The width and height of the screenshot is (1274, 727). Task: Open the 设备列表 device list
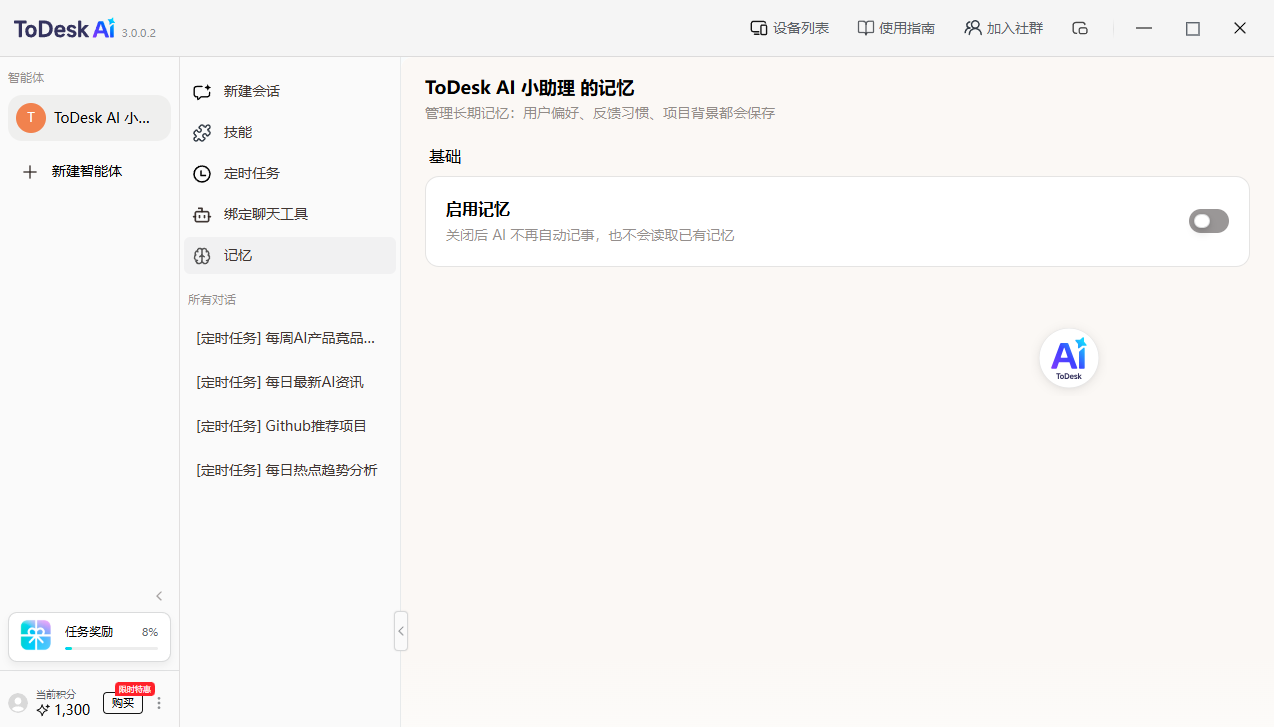click(x=789, y=28)
